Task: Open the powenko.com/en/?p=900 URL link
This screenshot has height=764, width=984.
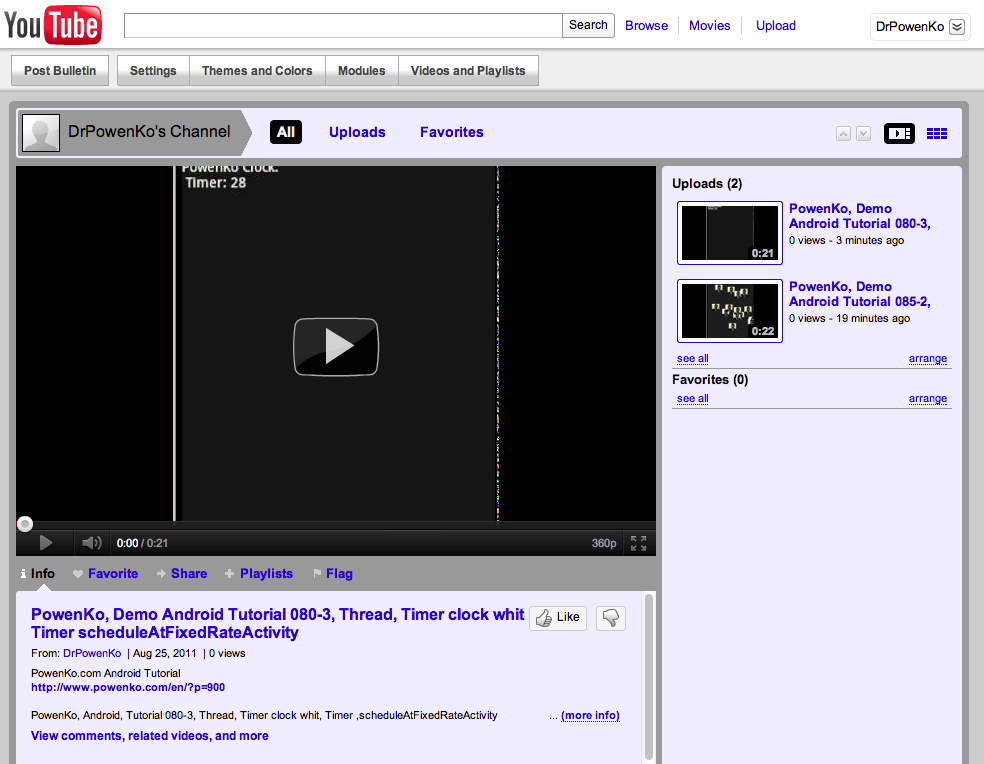Action: click(x=128, y=687)
